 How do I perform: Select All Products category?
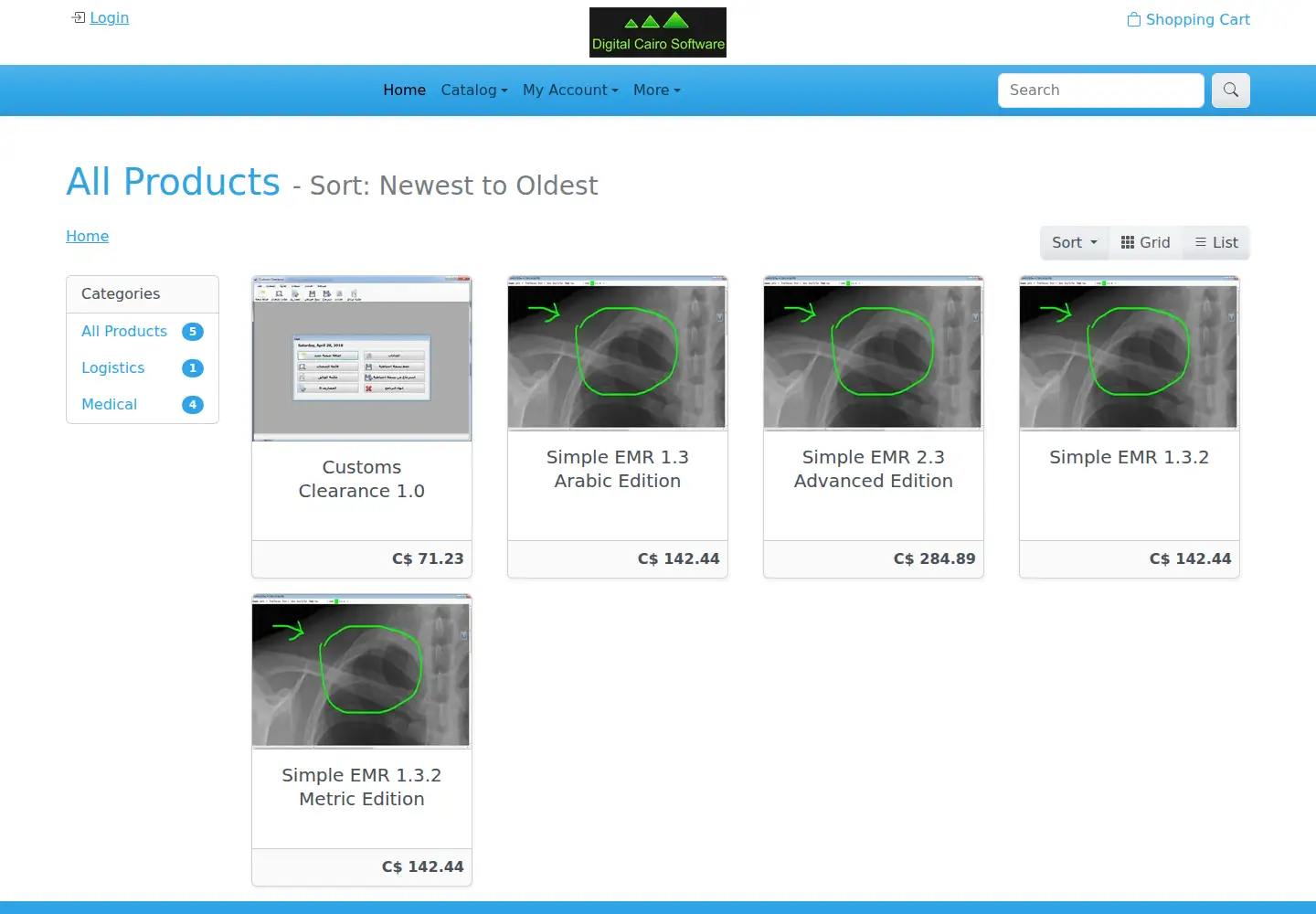124,331
